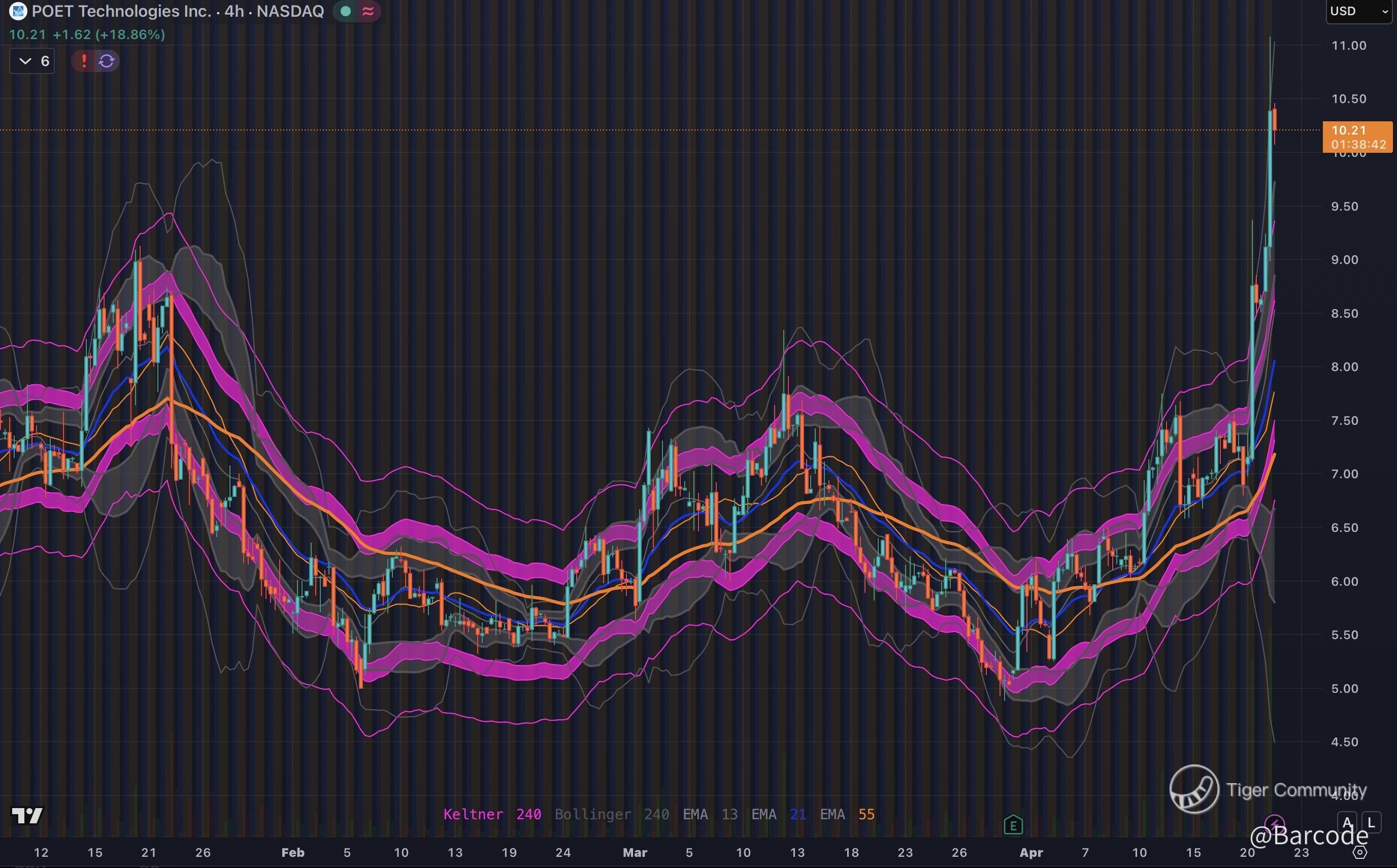Click the pink wavy data-feed indicator icon
The height and width of the screenshot is (868, 1397).
[368, 11]
